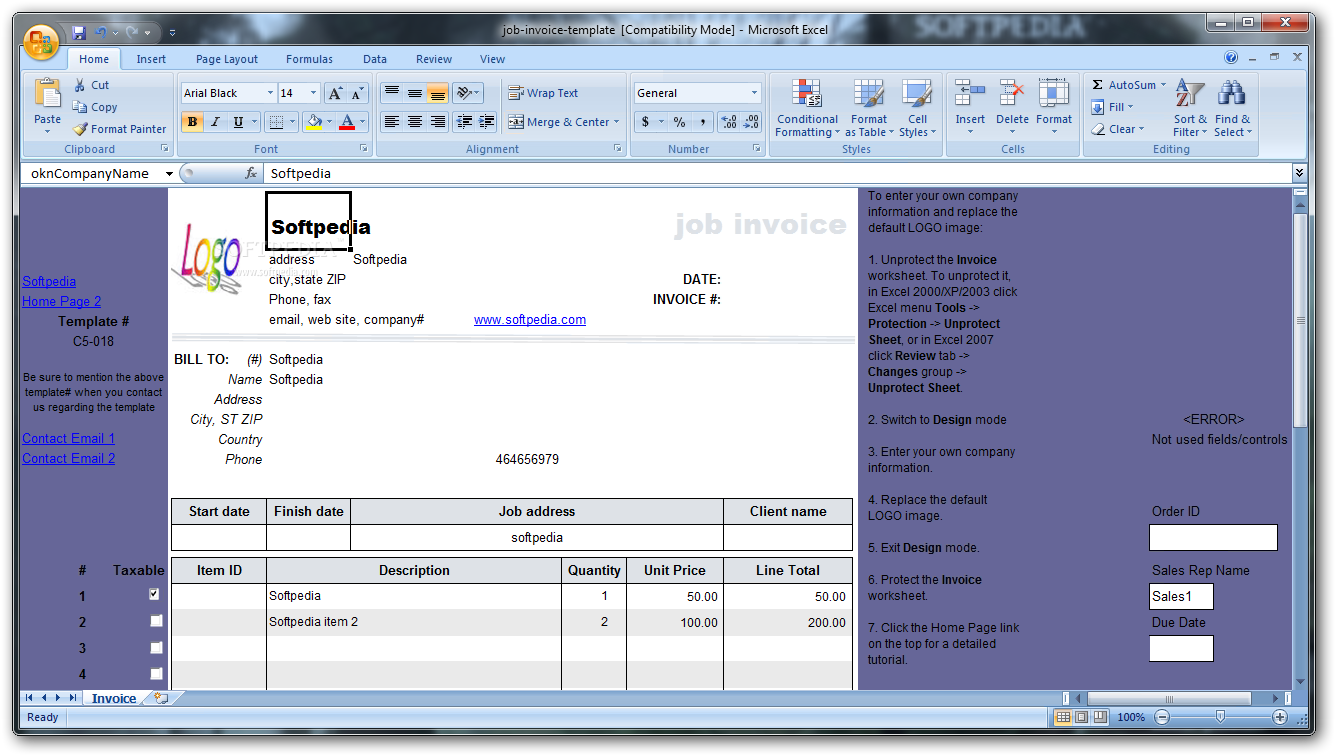Apply Align Text Right
Image resolution: width=1336 pixels, height=756 pixels.
point(437,122)
